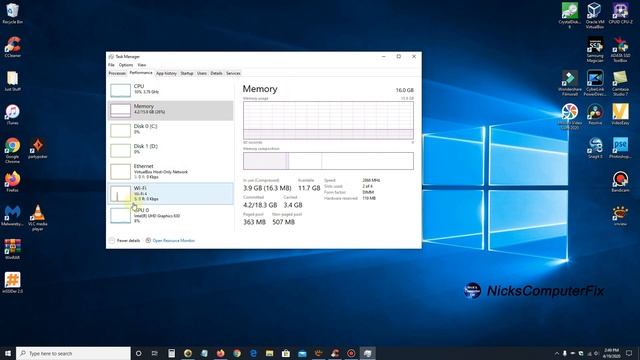This screenshot has height=360, width=640.
Task: Open the View menu in Task Manager
Action: click(x=142, y=65)
